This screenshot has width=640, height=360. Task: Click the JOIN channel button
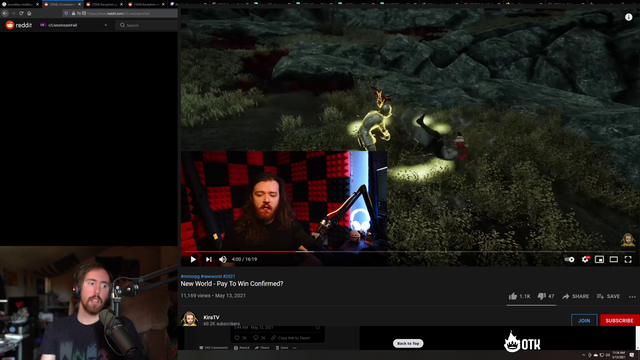pyautogui.click(x=584, y=320)
